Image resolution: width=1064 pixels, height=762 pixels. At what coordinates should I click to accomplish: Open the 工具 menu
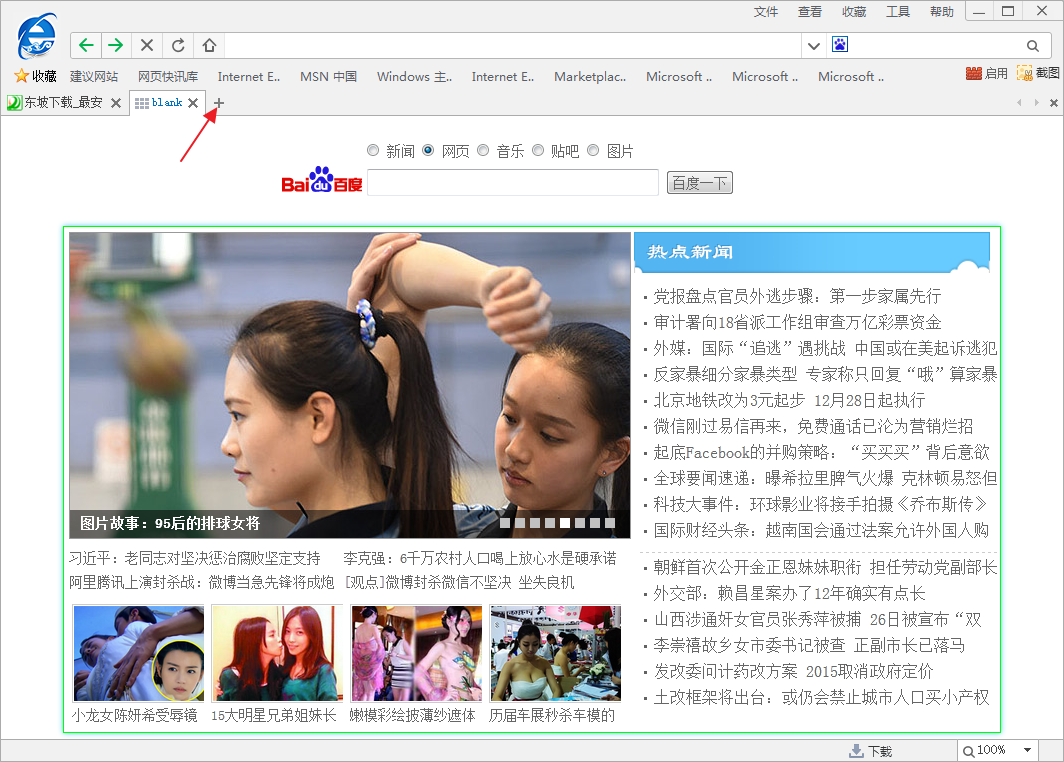tap(898, 12)
